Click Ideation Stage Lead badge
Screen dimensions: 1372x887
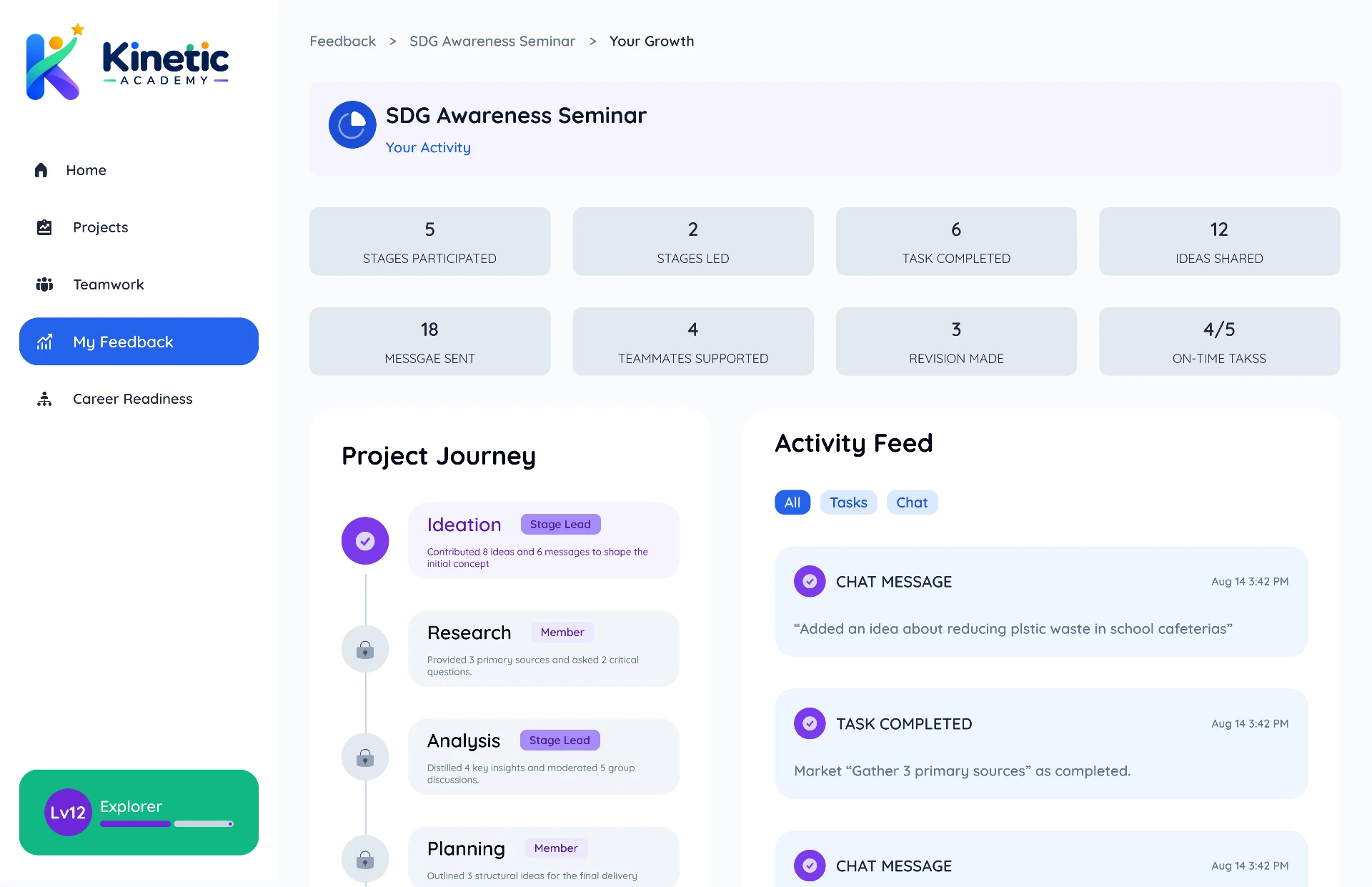pyautogui.click(x=560, y=524)
